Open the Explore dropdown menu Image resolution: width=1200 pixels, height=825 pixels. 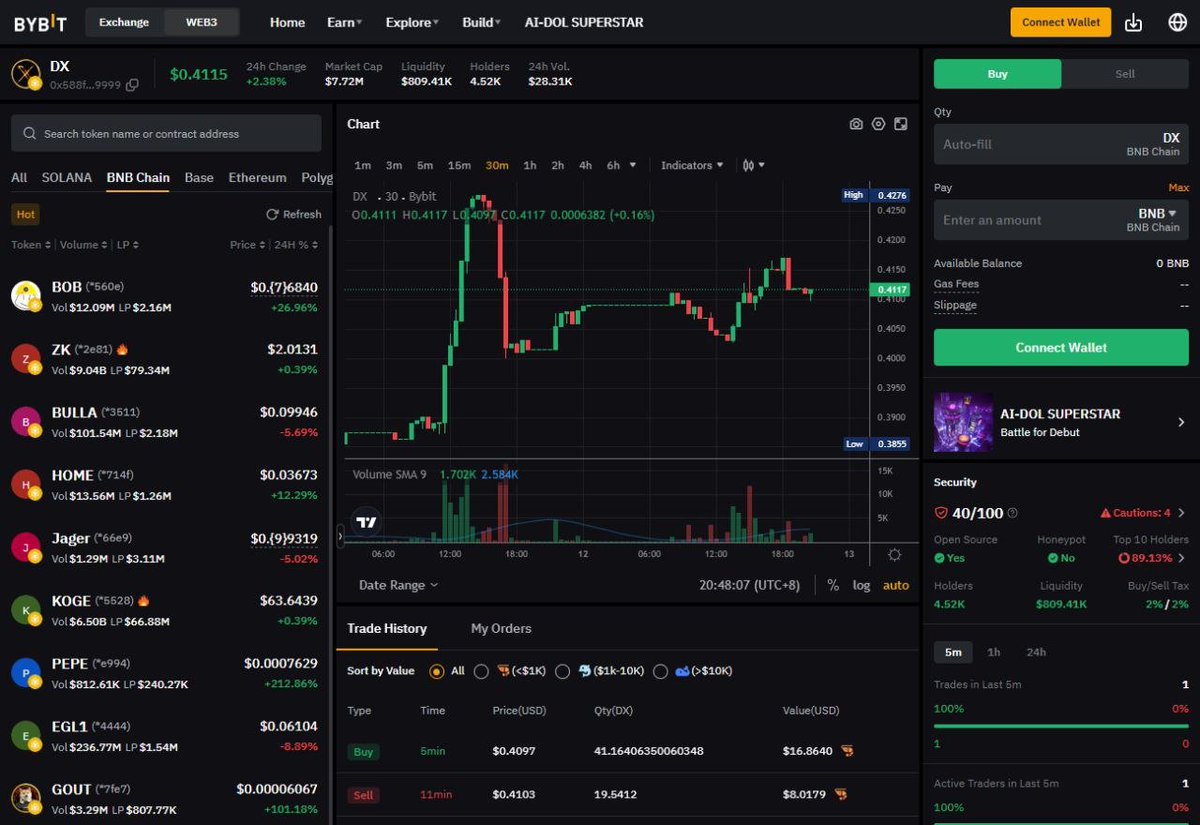pos(412,22)
